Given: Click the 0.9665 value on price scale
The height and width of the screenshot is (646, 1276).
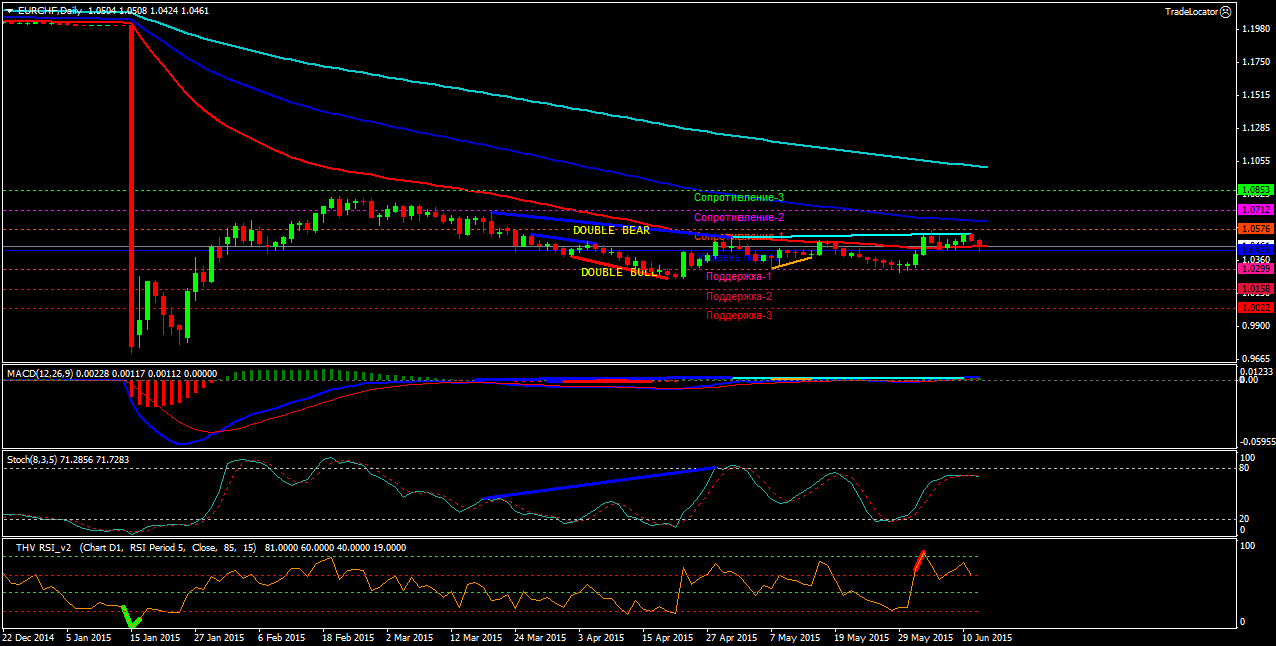Looking at the screenshot, I should tap(1256, 358).
